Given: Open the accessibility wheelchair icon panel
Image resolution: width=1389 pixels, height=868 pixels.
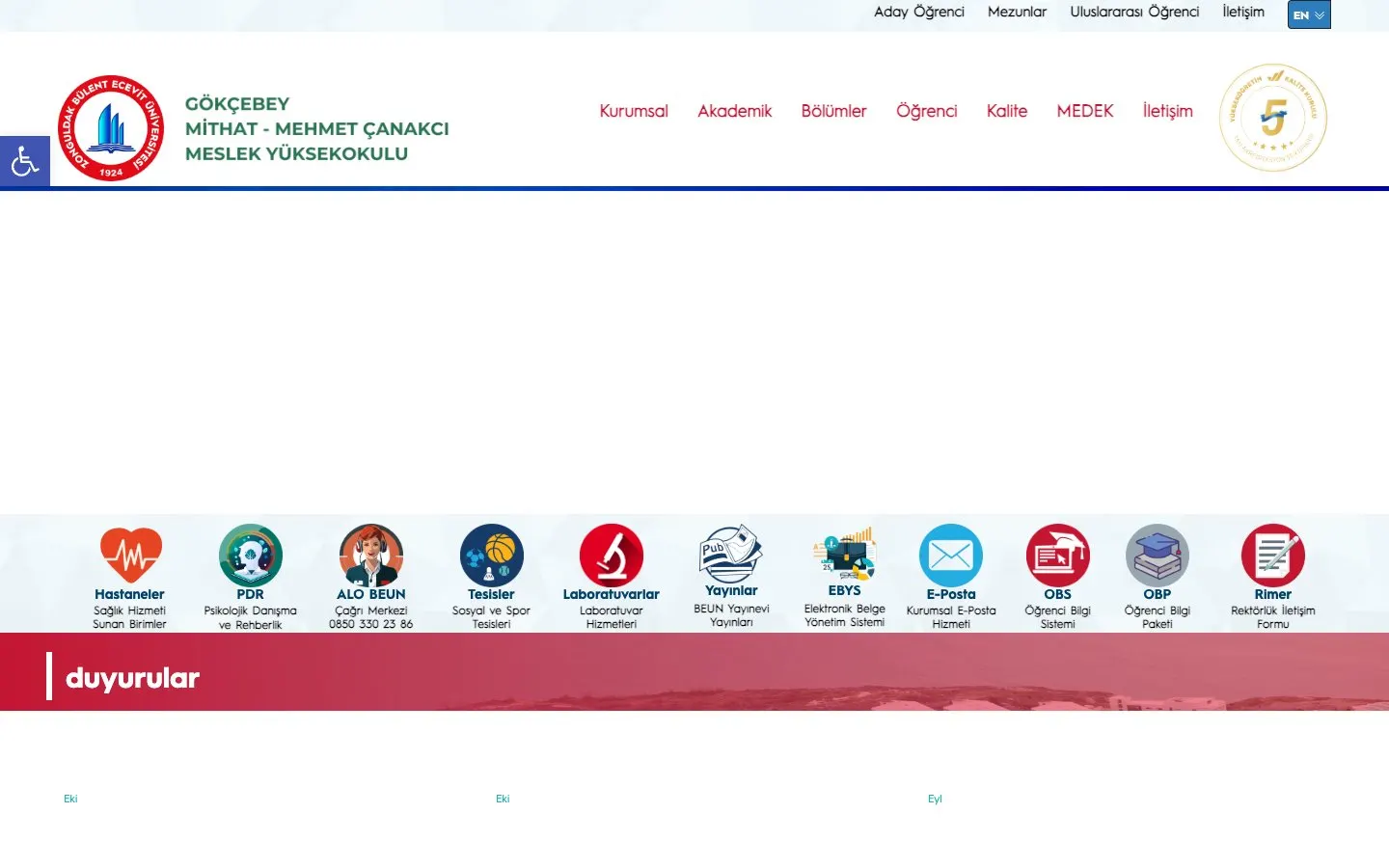Looking at the screenshot, I should coord(24,161).
